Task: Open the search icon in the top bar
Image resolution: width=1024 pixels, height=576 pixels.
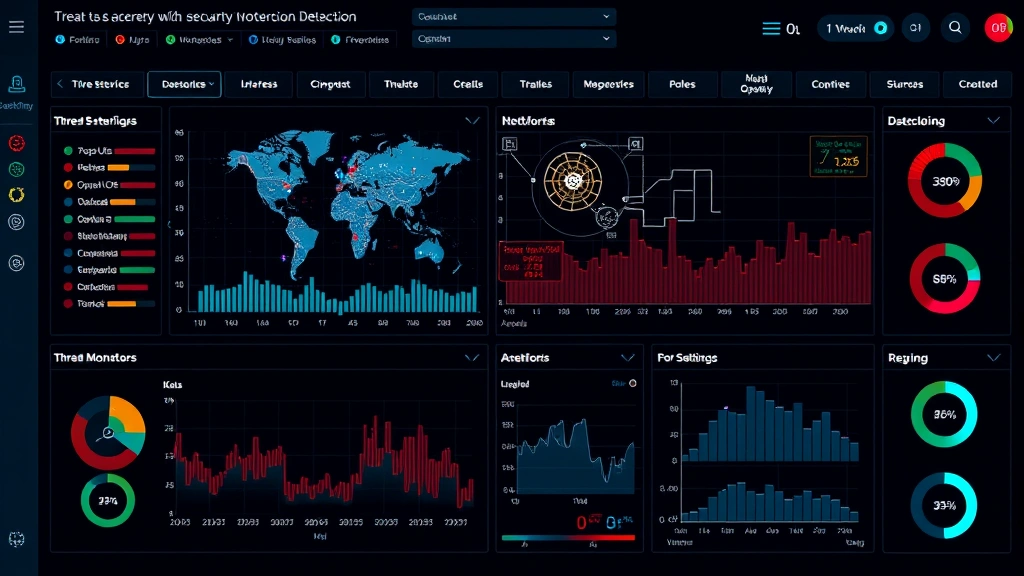Action: click(955, 27)
